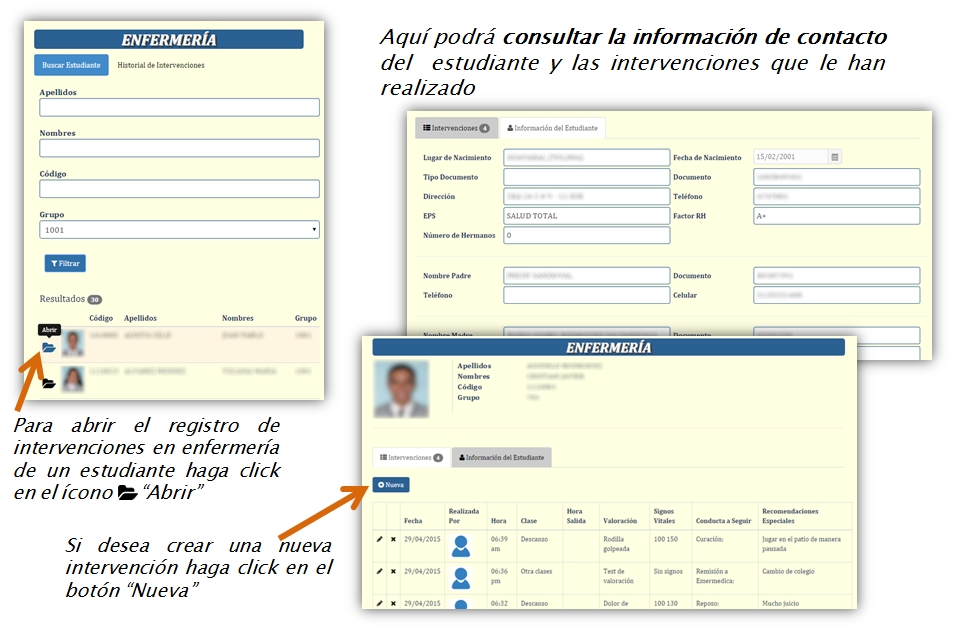953x630 pixels.
Task: Click the Número de Hermanos field
Action: tap(587, 235)
